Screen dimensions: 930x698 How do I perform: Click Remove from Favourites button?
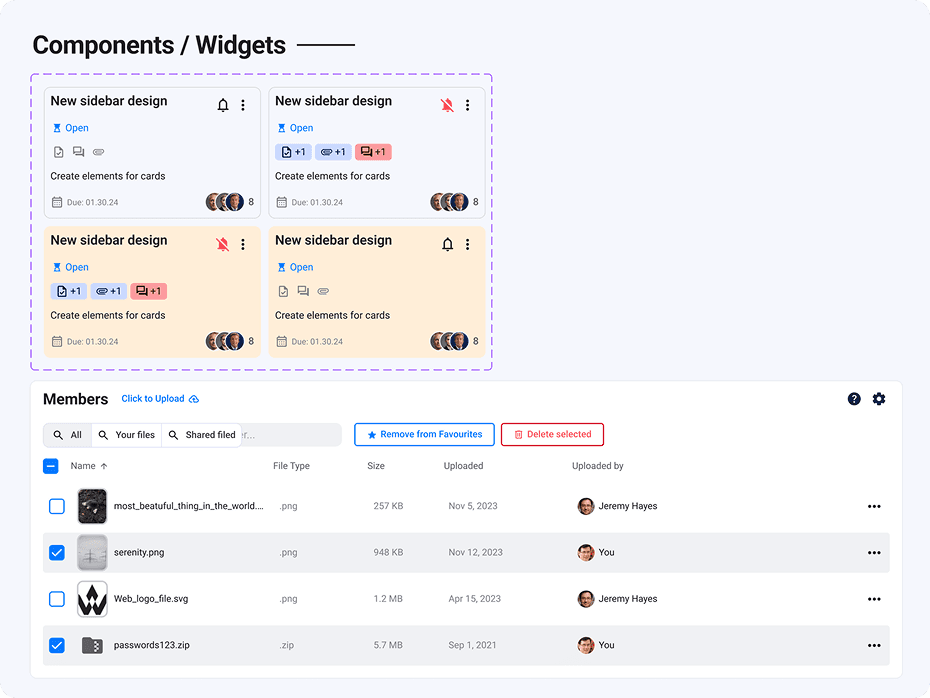424,435
